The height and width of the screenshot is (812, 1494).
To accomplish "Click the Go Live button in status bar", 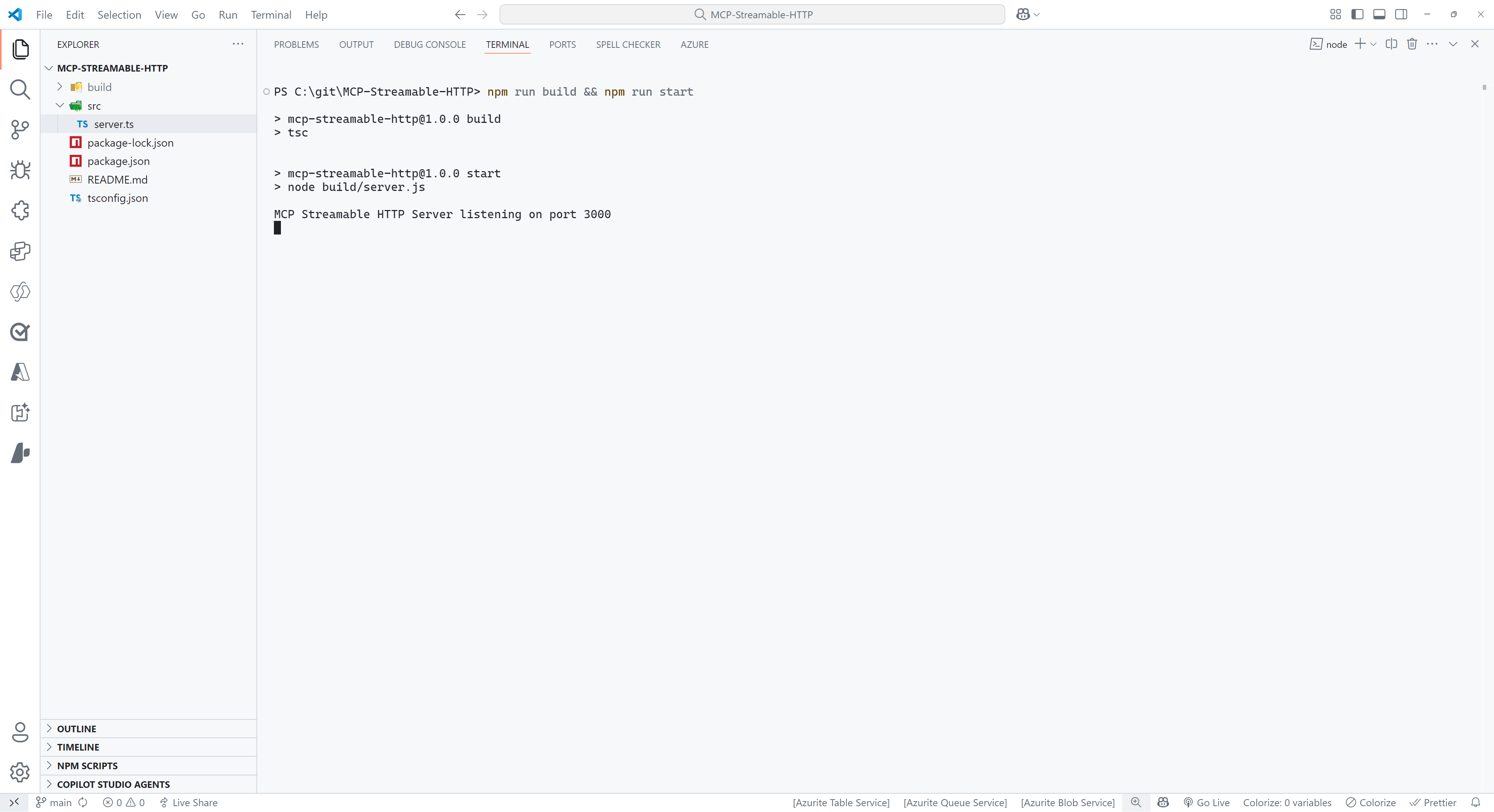I will 1206,802.
